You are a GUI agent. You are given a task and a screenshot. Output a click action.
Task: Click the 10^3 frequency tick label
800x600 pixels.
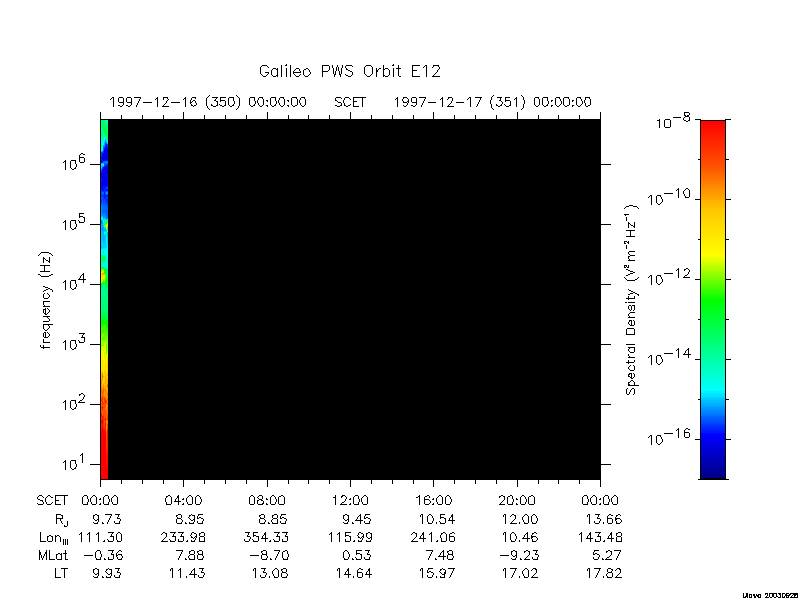tap(74, 343)
